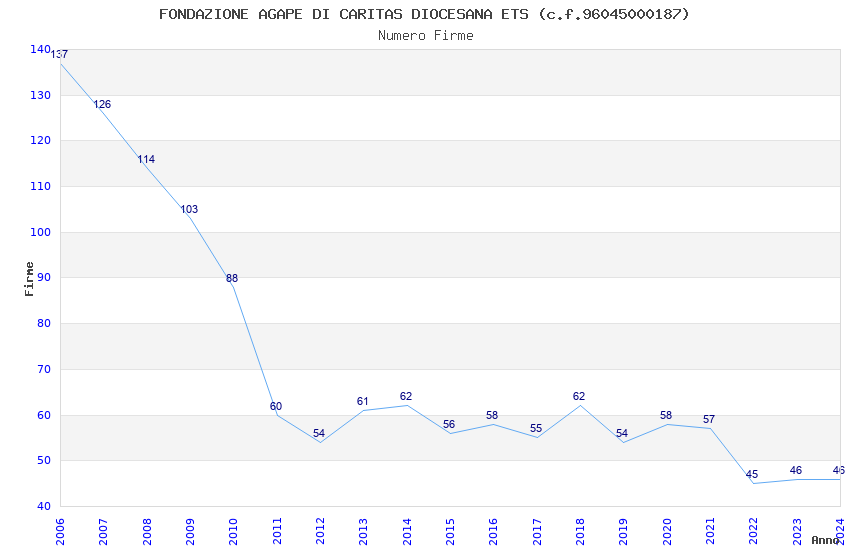Image resolution: width=850 pixels, height=550 pixels.
Task: Click the x-axis year label 2019
Action: pos(623,532)
